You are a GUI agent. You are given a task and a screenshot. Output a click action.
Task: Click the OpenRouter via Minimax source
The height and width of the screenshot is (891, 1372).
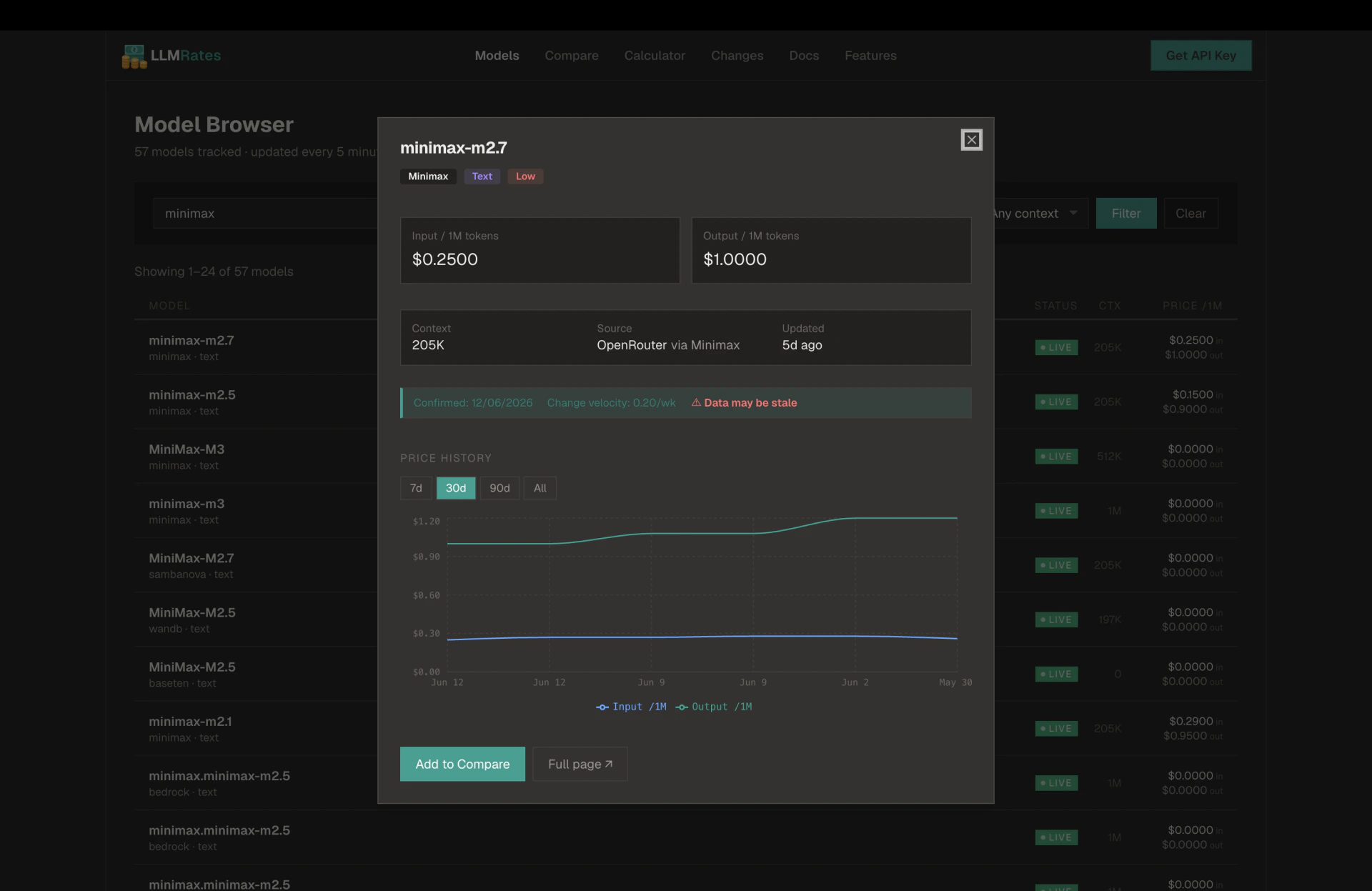coord(668,345)
